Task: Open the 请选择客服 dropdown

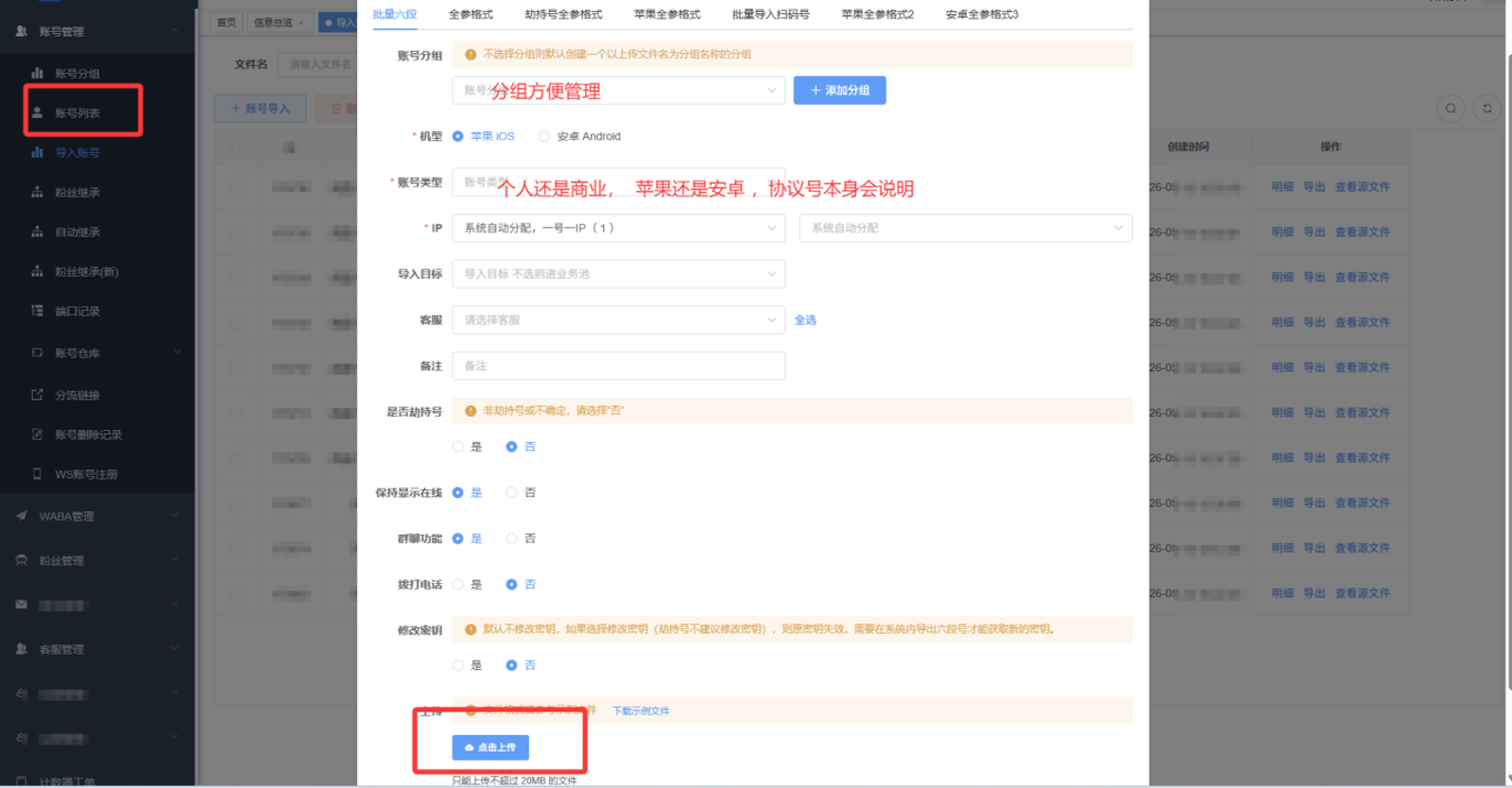Action: point(618,320)
